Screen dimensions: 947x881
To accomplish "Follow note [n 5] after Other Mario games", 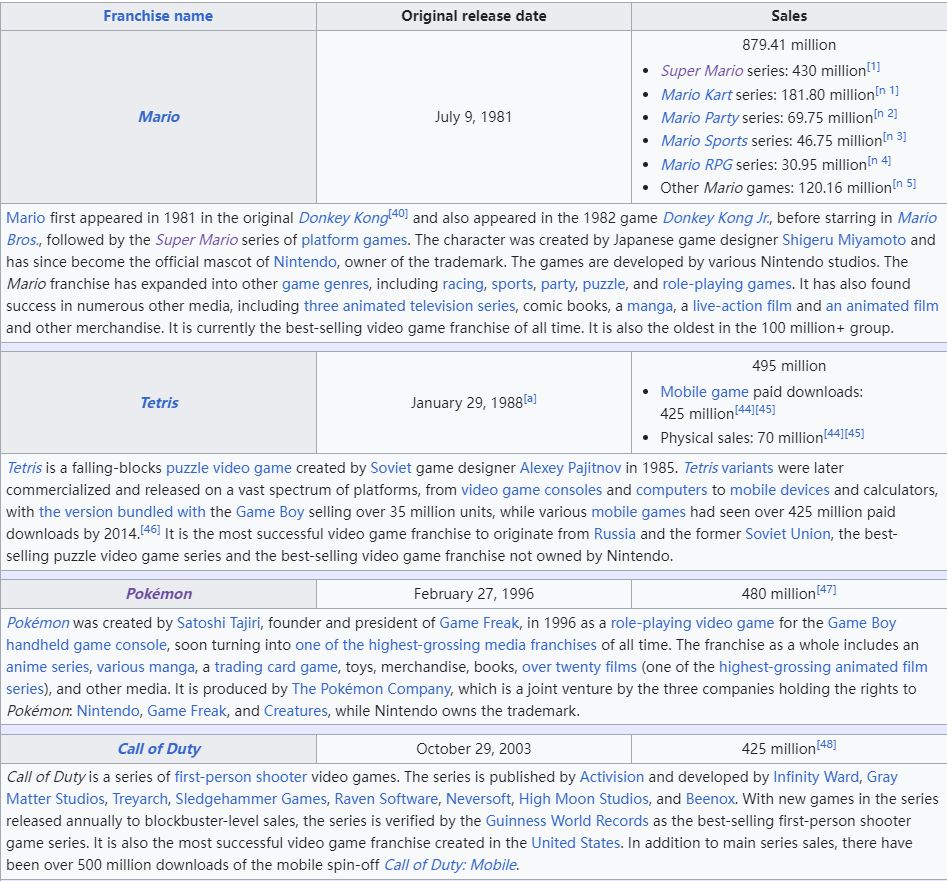I will [x=904, y=184].
